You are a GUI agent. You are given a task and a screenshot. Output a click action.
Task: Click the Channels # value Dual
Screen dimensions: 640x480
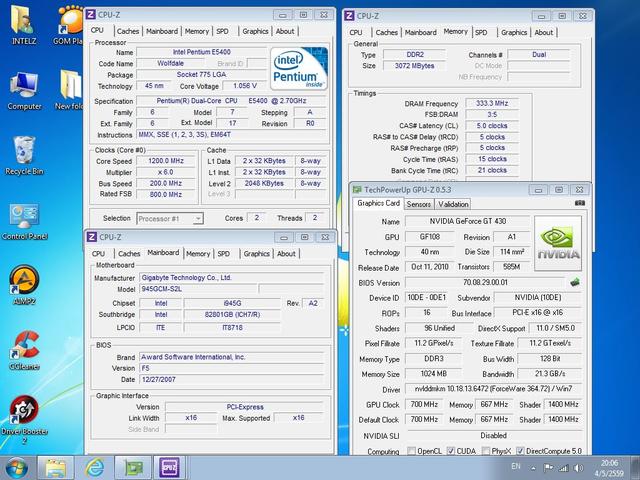click(x=539, y=55)
